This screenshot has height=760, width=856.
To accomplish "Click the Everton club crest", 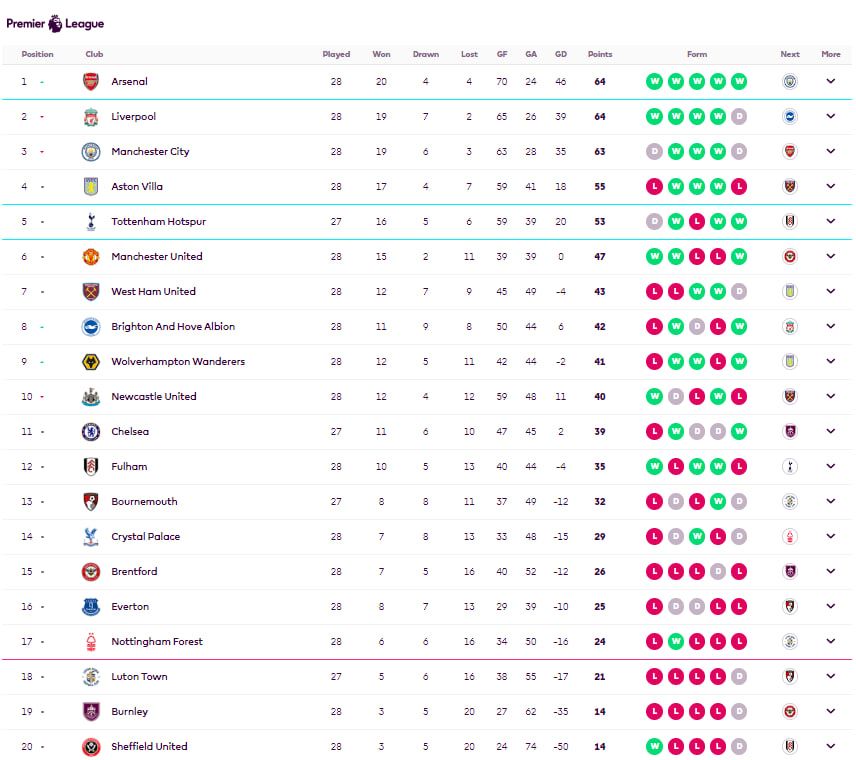I will [x=91, y=607].
